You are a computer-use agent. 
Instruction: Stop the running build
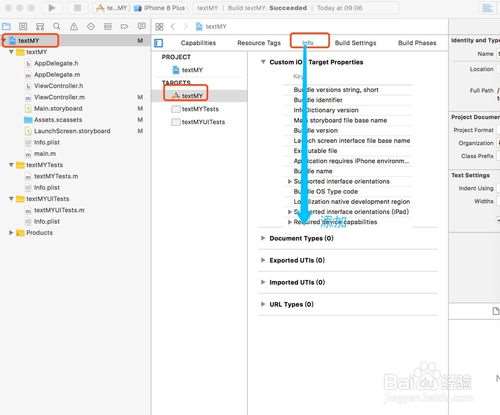[77, 8]
